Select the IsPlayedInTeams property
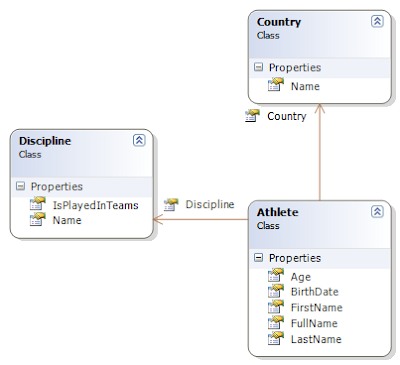Image resolution: width=400 pixels, height=365 pixels. [95, 205]
